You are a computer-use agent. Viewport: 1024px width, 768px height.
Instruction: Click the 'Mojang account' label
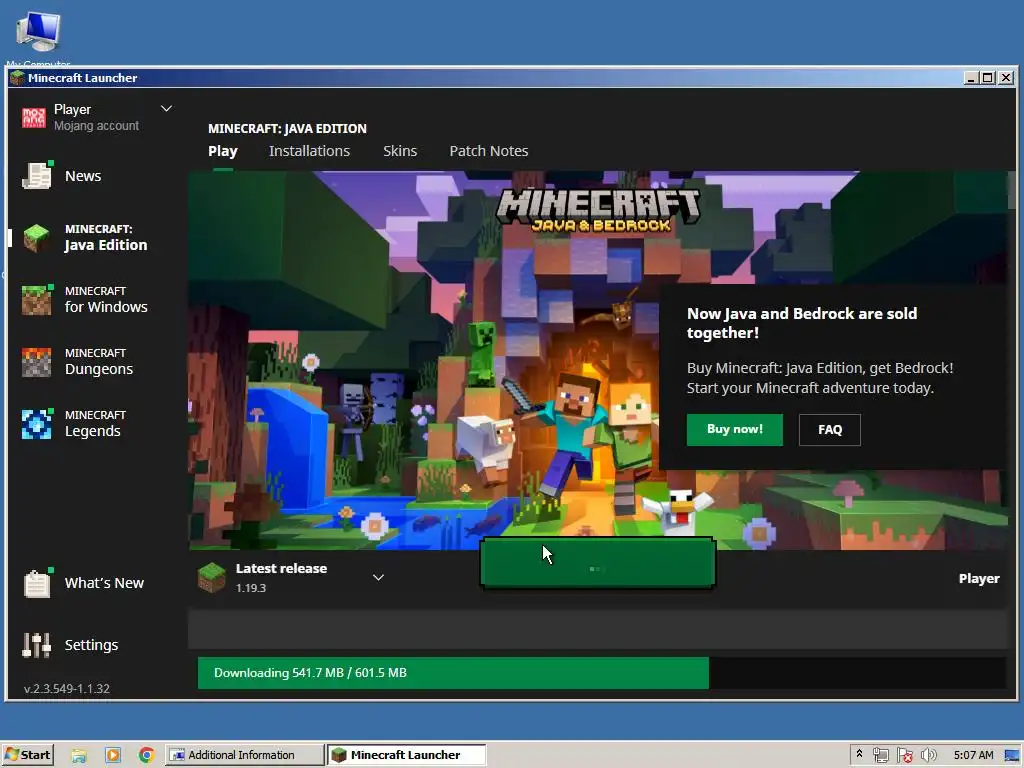[x=96, y=125]
